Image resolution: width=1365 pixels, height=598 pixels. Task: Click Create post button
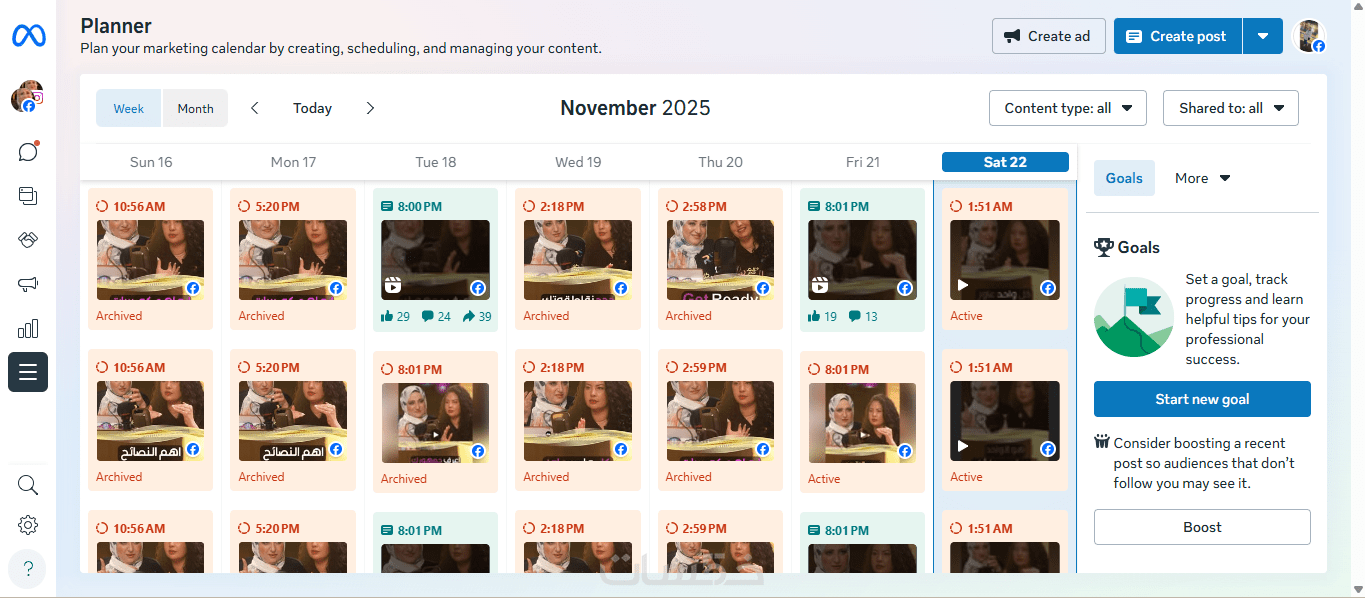point(1178,36)
